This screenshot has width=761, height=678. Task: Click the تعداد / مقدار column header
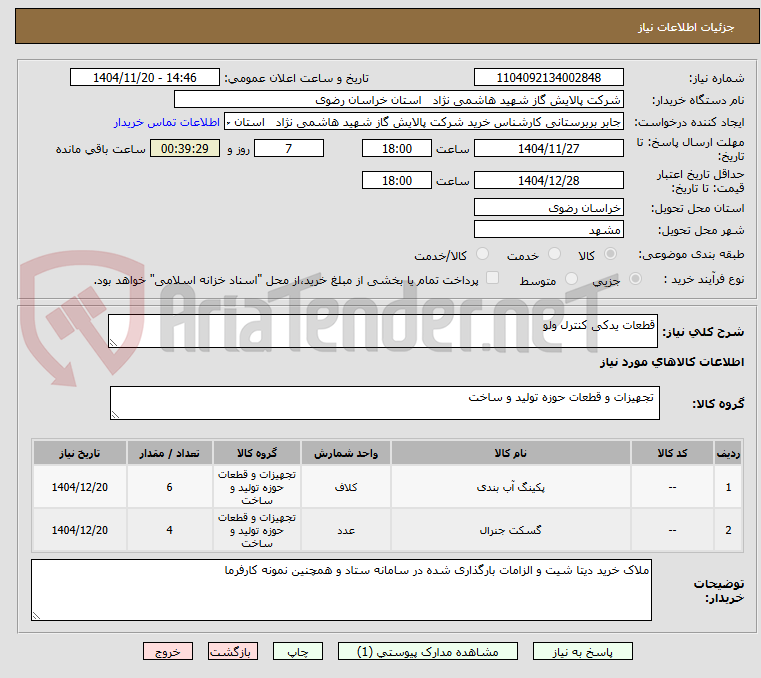(x=169, y=453)
